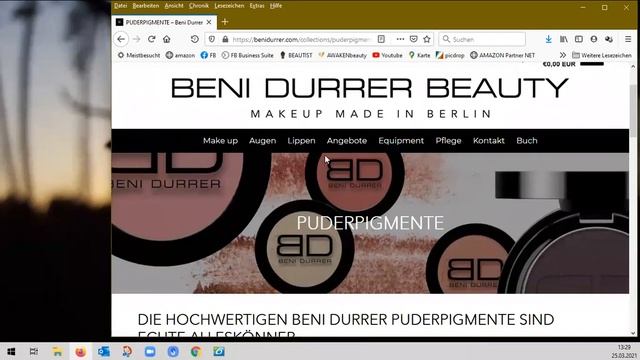Viewport: 640px width, 360px height.
Task: Open File Explorer from taskbar
Action: tap(57, 351)
